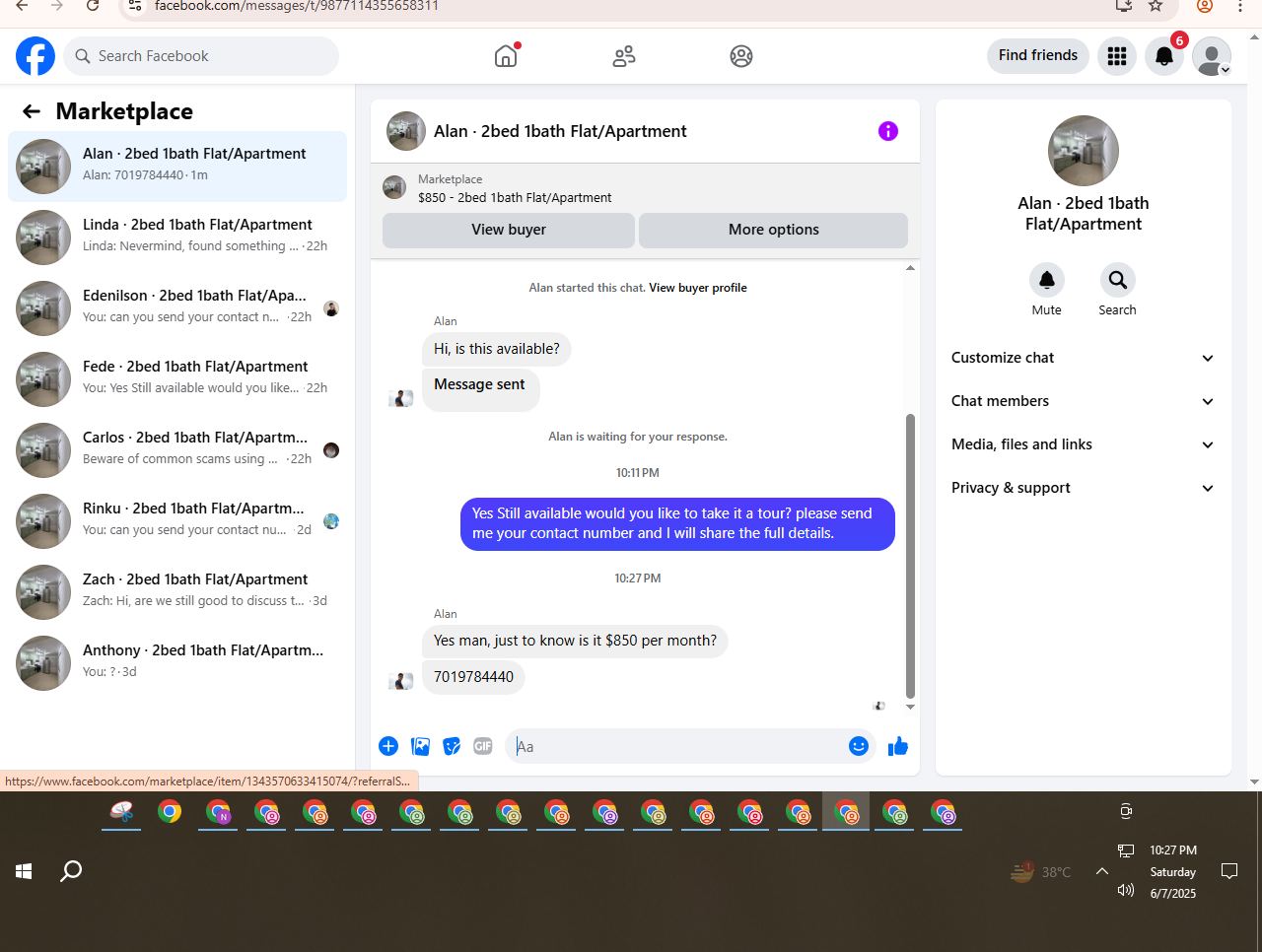Click the 'Hi, is this available?' message

[497, 349]
